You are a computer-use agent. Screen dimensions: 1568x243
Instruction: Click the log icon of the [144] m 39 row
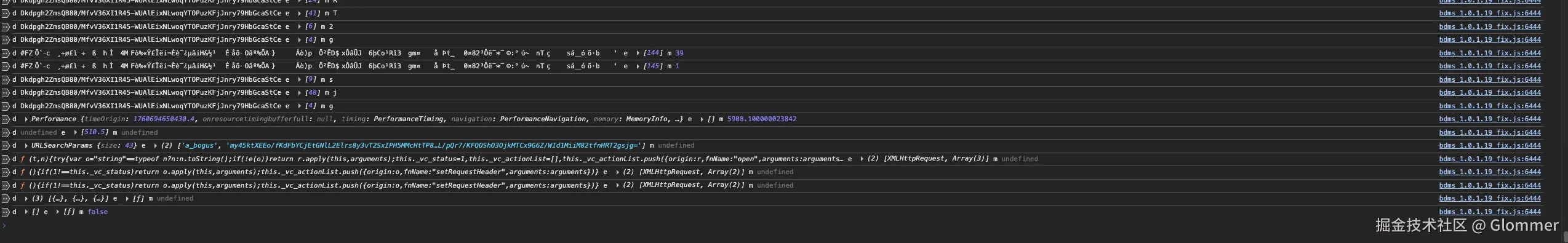tap(6, 53)
